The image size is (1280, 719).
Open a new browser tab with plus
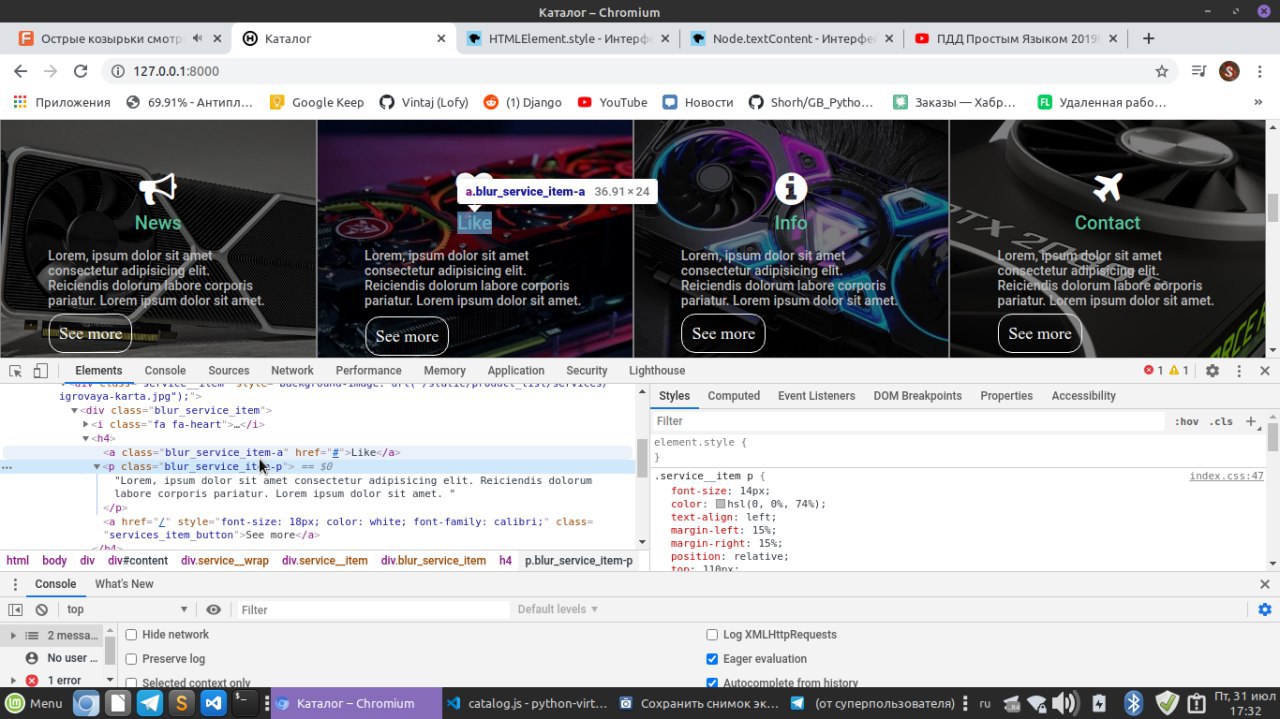point(1149,38)
